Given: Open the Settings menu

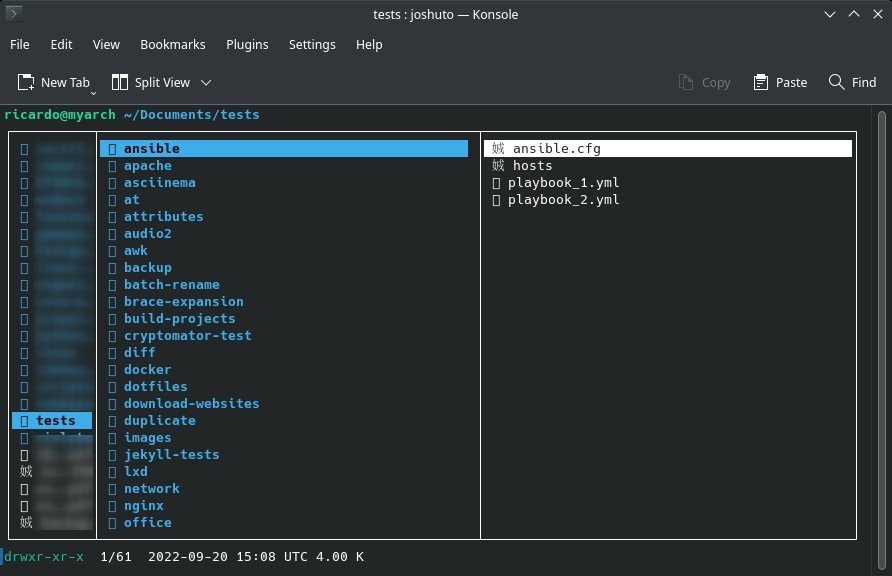Looking at the screenshot, I should (x=312, y=45).
